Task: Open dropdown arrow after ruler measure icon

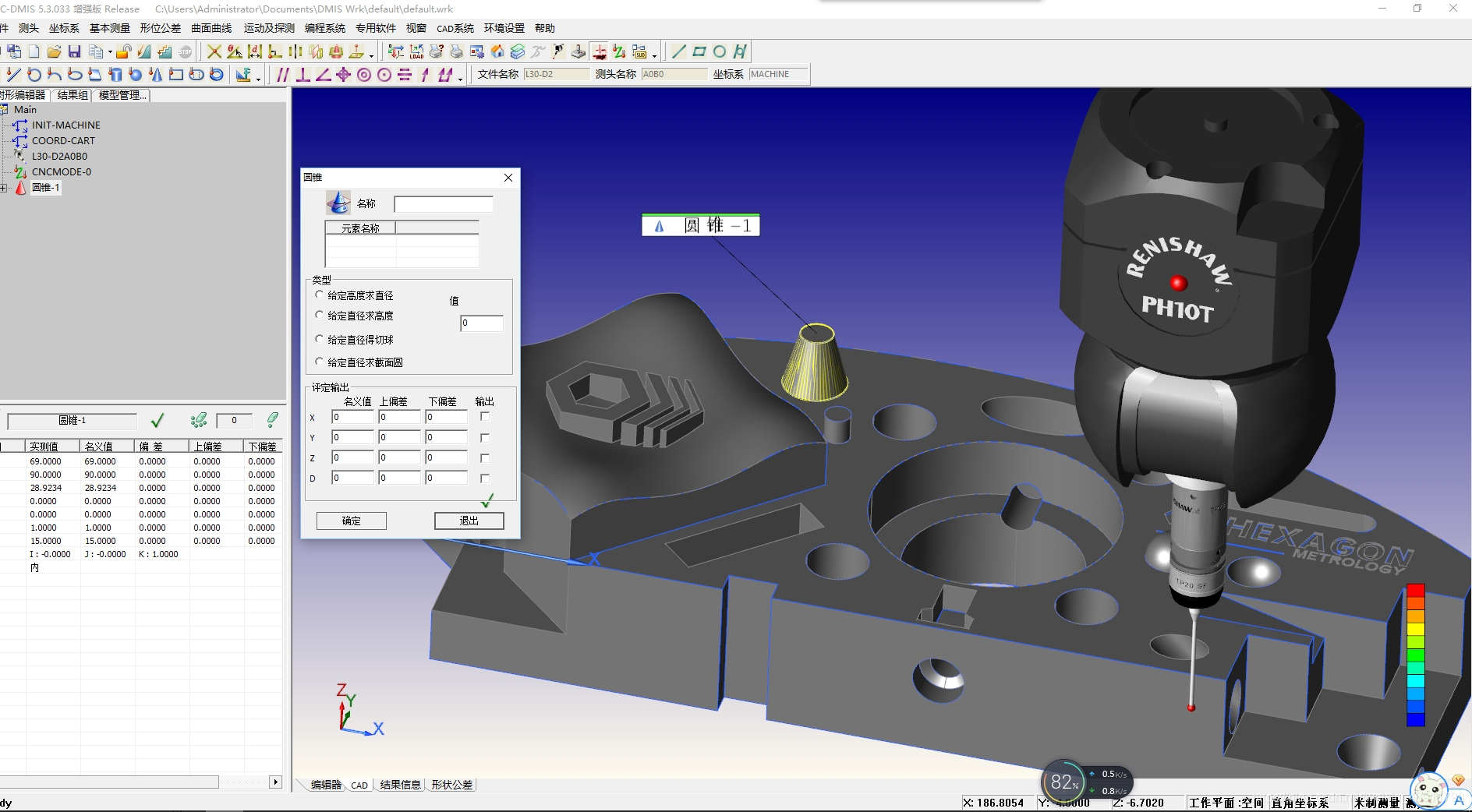Action: [x=258, y=79]
